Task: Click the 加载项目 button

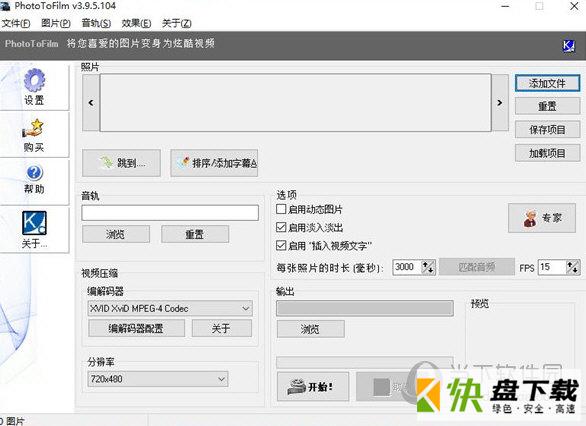Action: click(547, 153)
